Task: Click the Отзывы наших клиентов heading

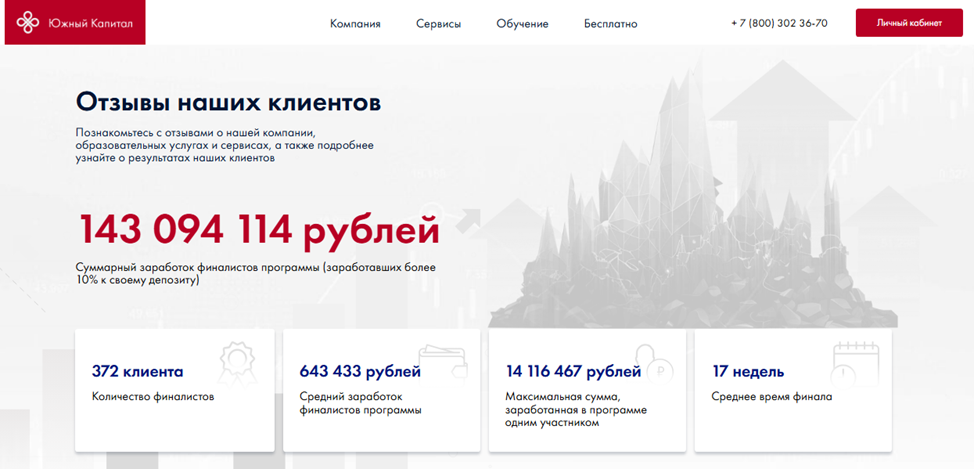Action: click(228, 102)
